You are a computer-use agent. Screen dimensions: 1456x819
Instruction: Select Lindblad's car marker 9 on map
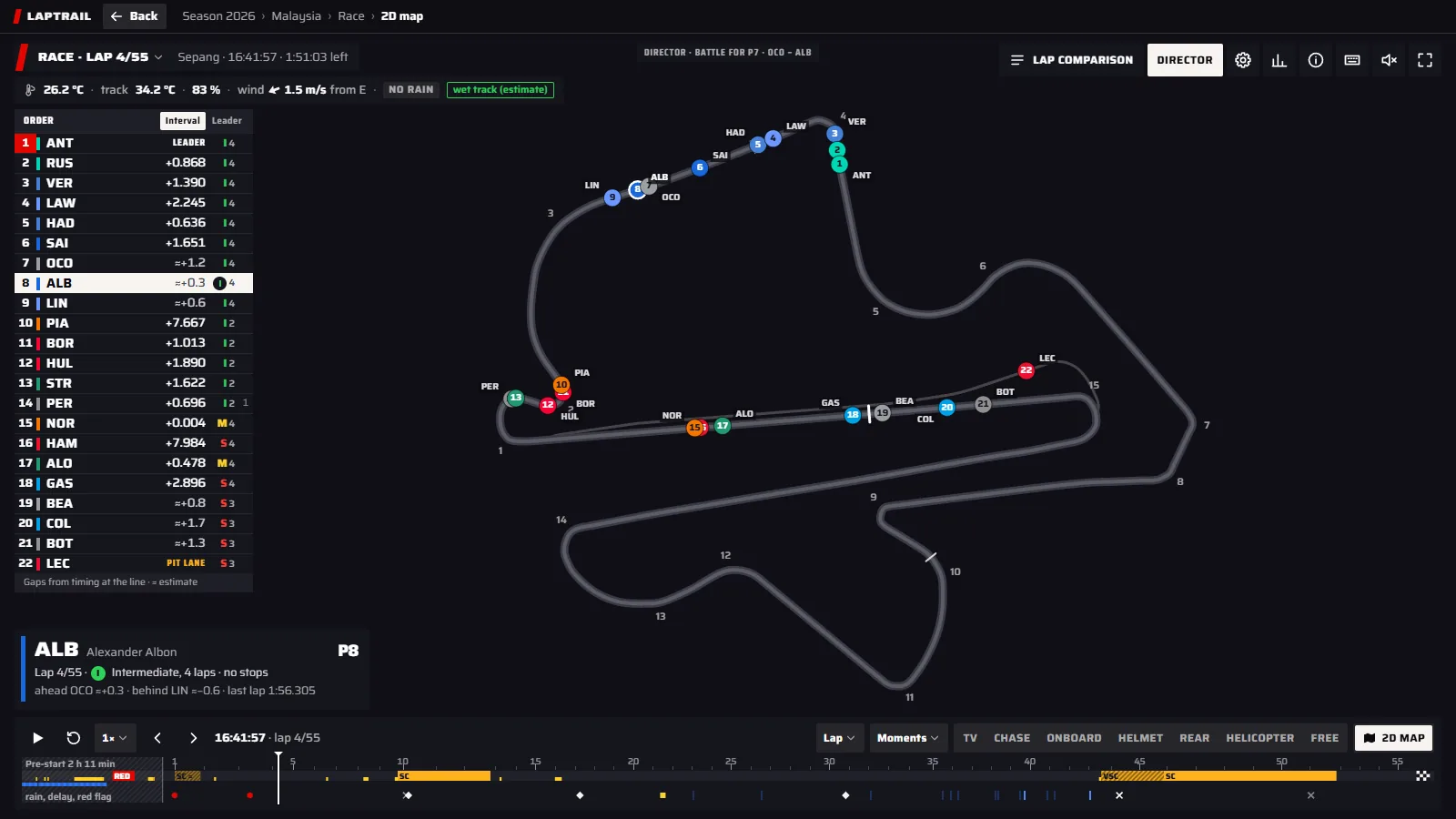point(612,197)
